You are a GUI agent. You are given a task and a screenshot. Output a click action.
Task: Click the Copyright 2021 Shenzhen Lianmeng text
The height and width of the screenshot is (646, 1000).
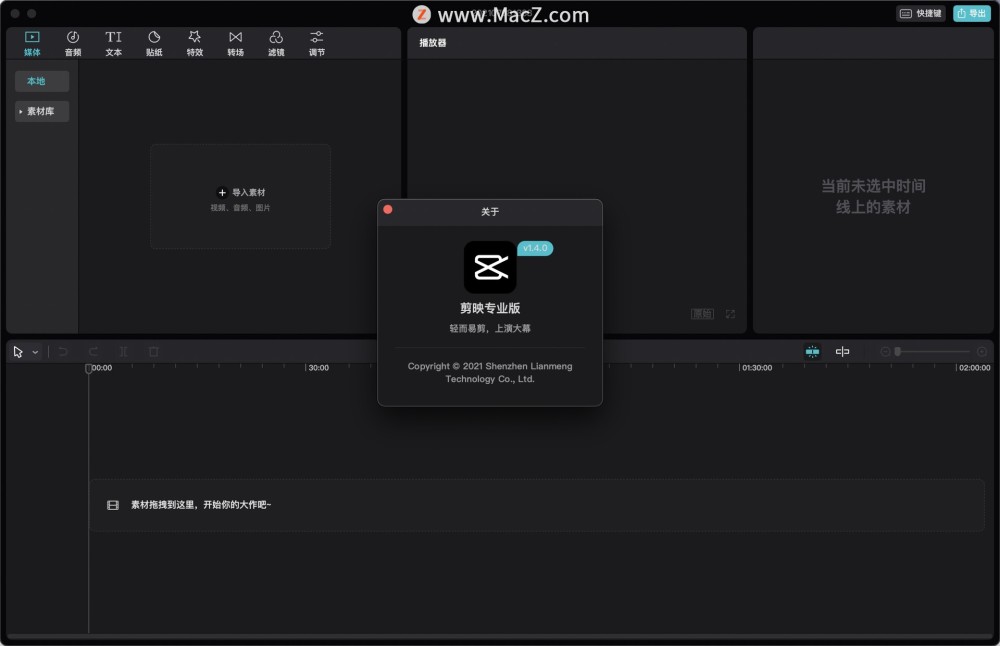pyautogui.click(x=490, y=372)
